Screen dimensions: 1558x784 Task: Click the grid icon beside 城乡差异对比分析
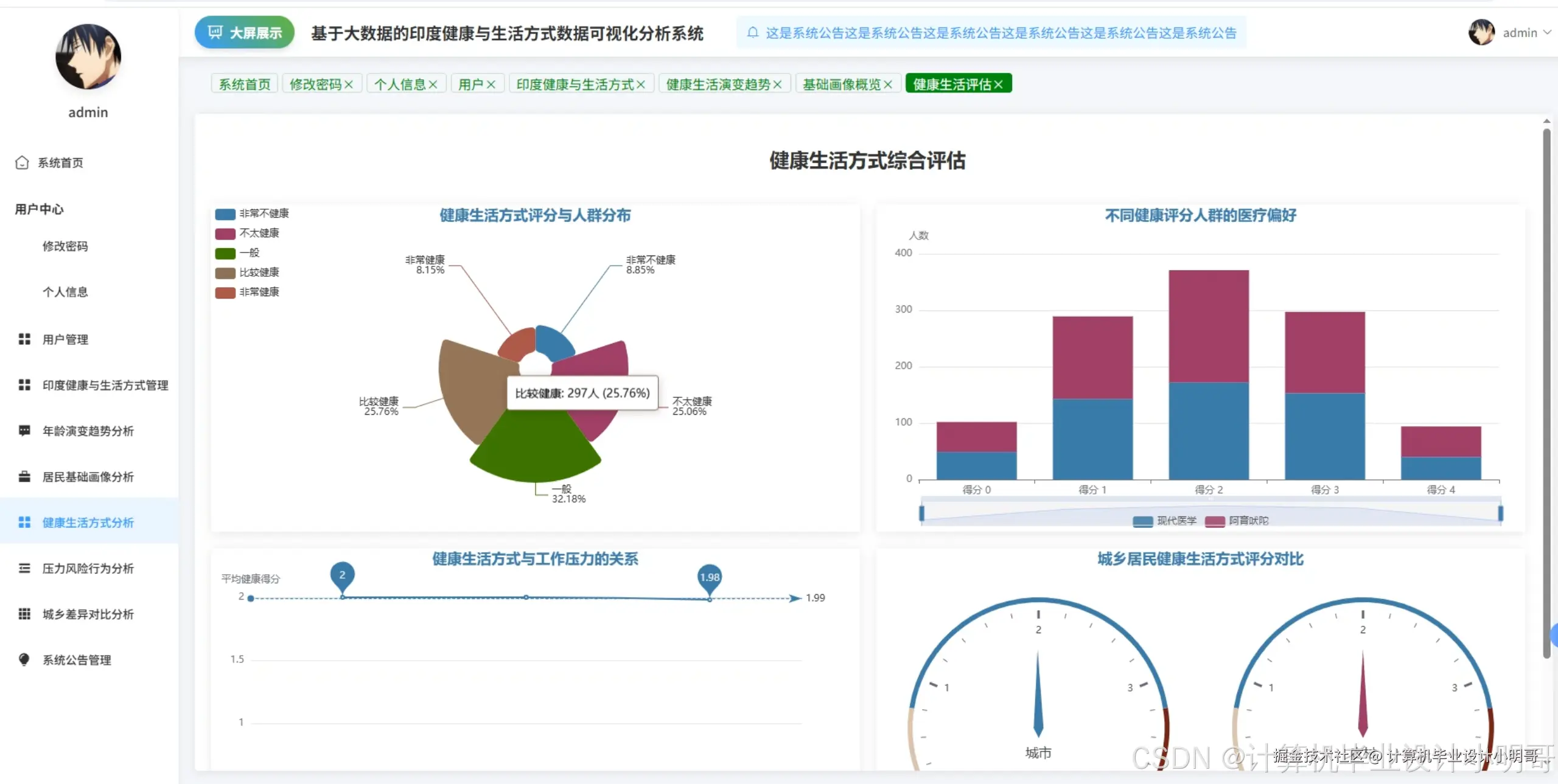[x=24, y=614]
